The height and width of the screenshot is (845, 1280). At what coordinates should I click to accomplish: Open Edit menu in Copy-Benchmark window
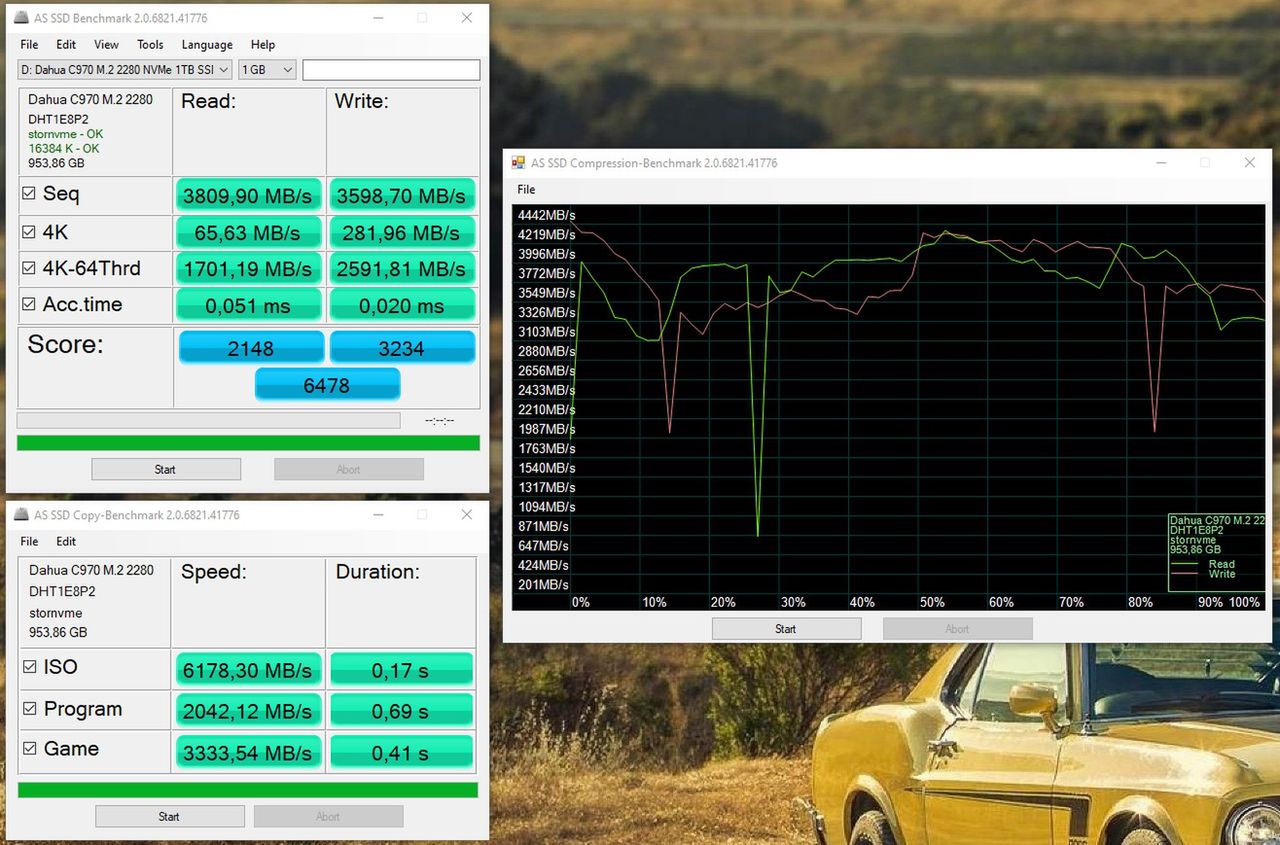(x=66, y=541)
